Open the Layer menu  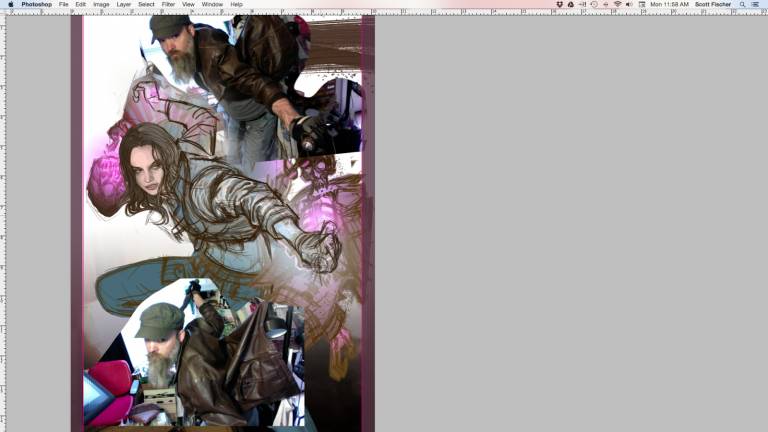pos(124,4)
